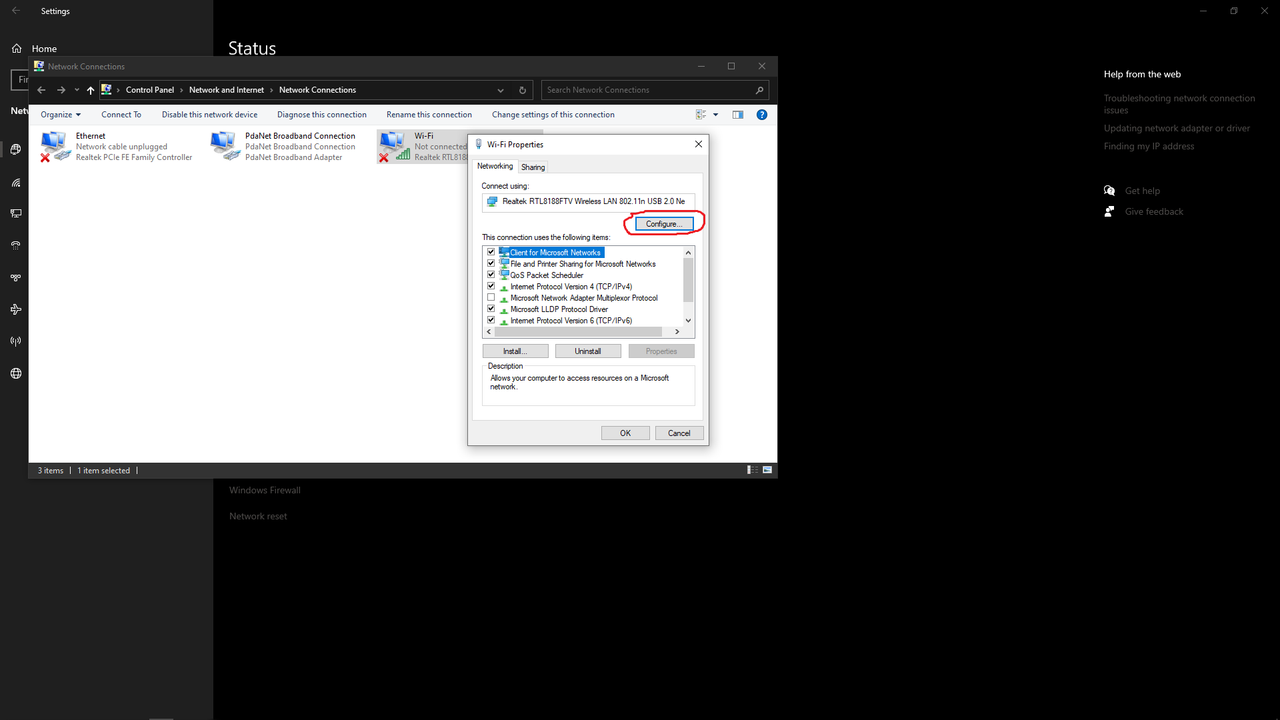The height and width of the screenshot is (720, 1280).
Task: Click Give feedback in Settings
Action: (x=1154, y=212)
